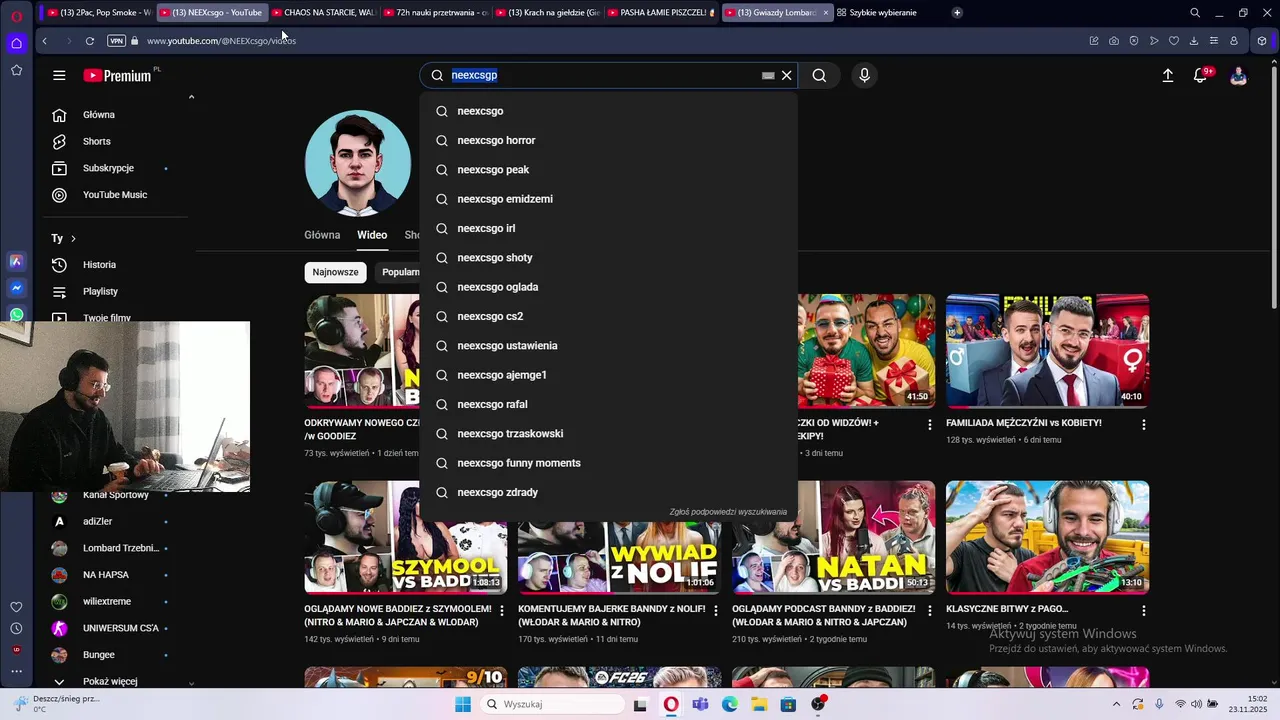Select the 'neexcsgo emidzemi' suggestion
Image resolution: width=1280 pixels, height=720 pixels.
click(608, 199)
